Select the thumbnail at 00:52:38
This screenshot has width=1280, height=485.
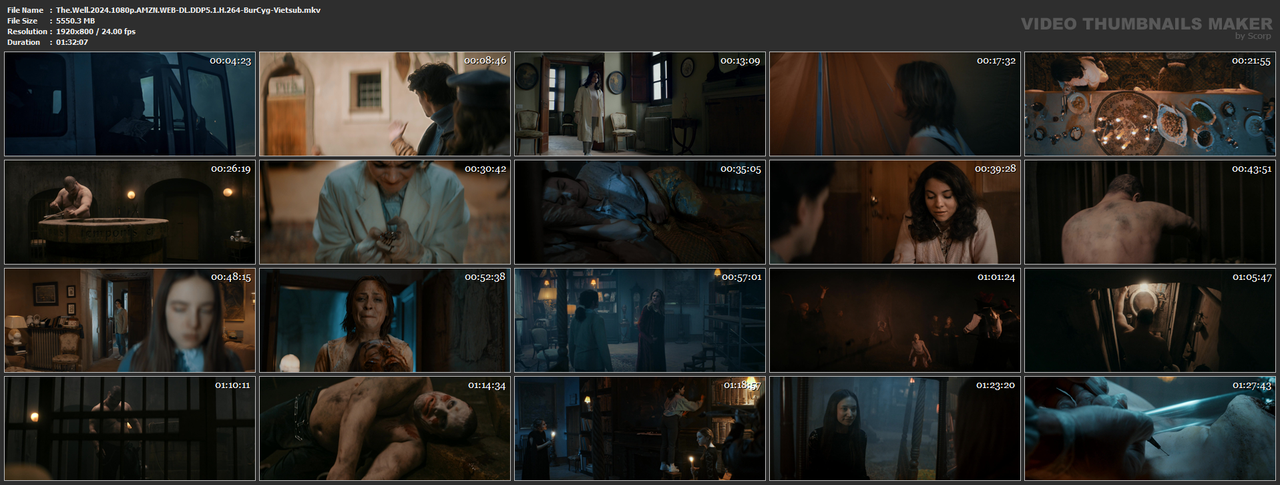(x=385, y=320)
